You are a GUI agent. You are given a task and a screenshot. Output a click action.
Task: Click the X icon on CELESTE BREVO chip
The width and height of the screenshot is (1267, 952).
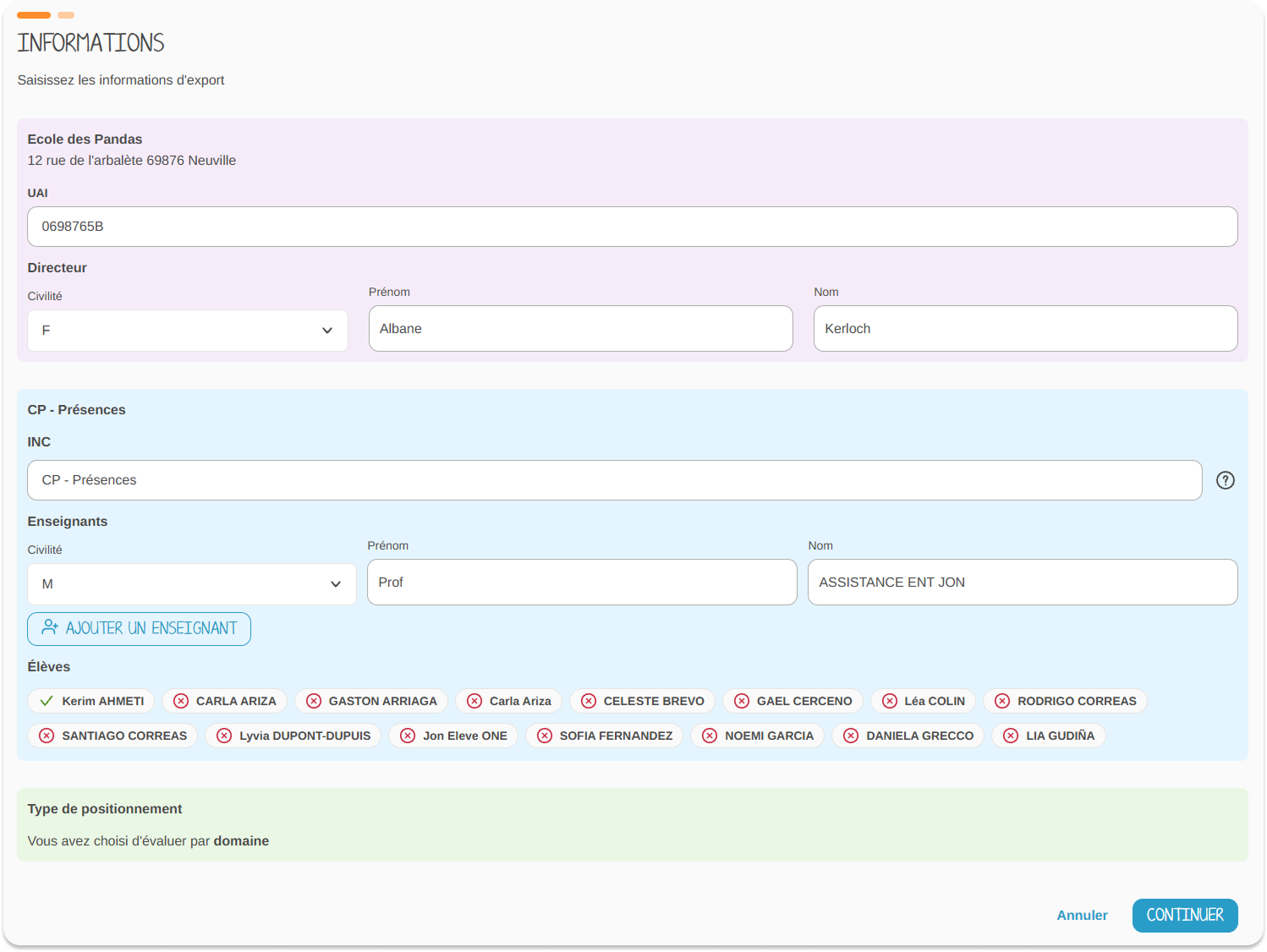point(589,701)
